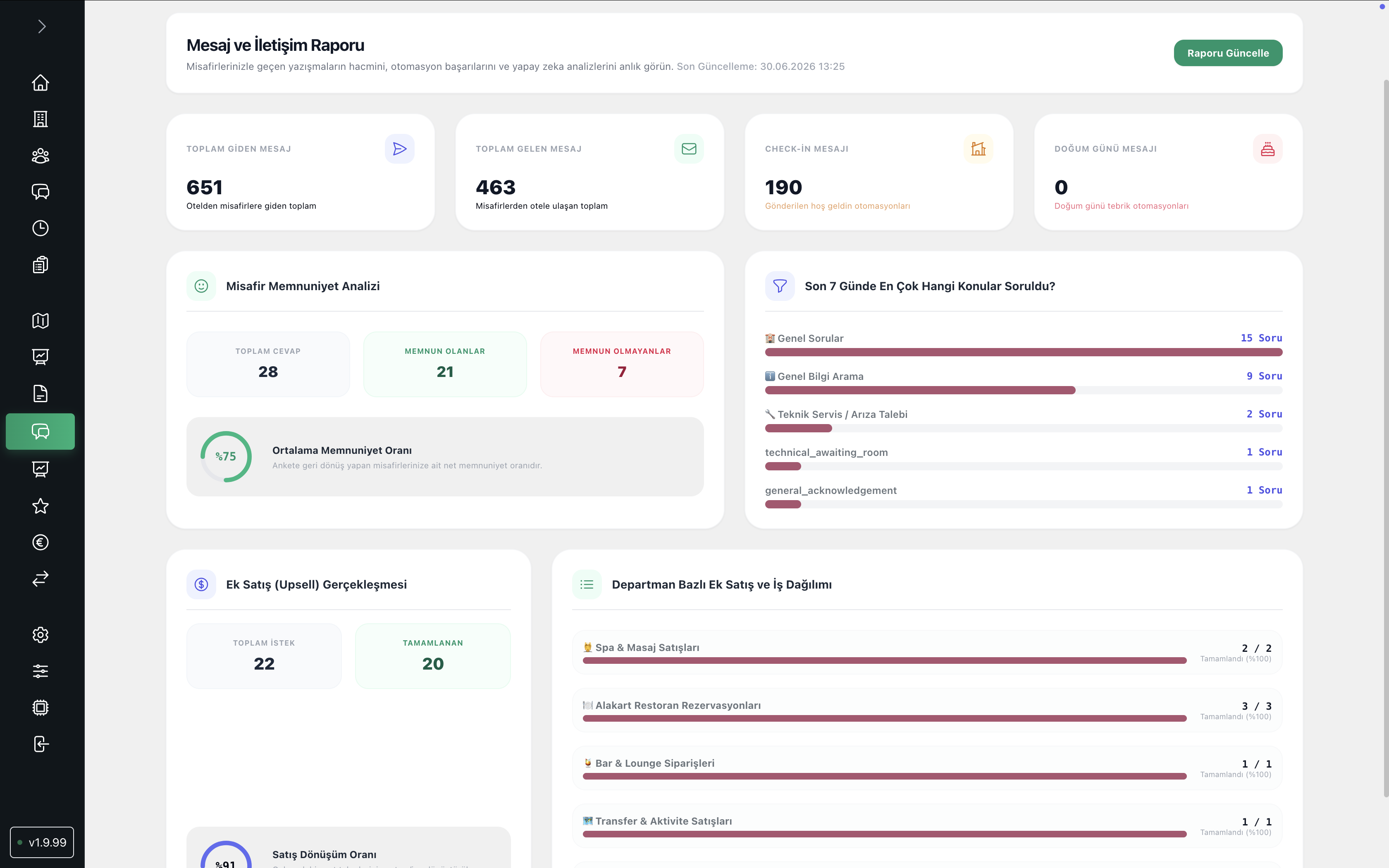Open the clock icon in sidebar

(x=40, y=228)
